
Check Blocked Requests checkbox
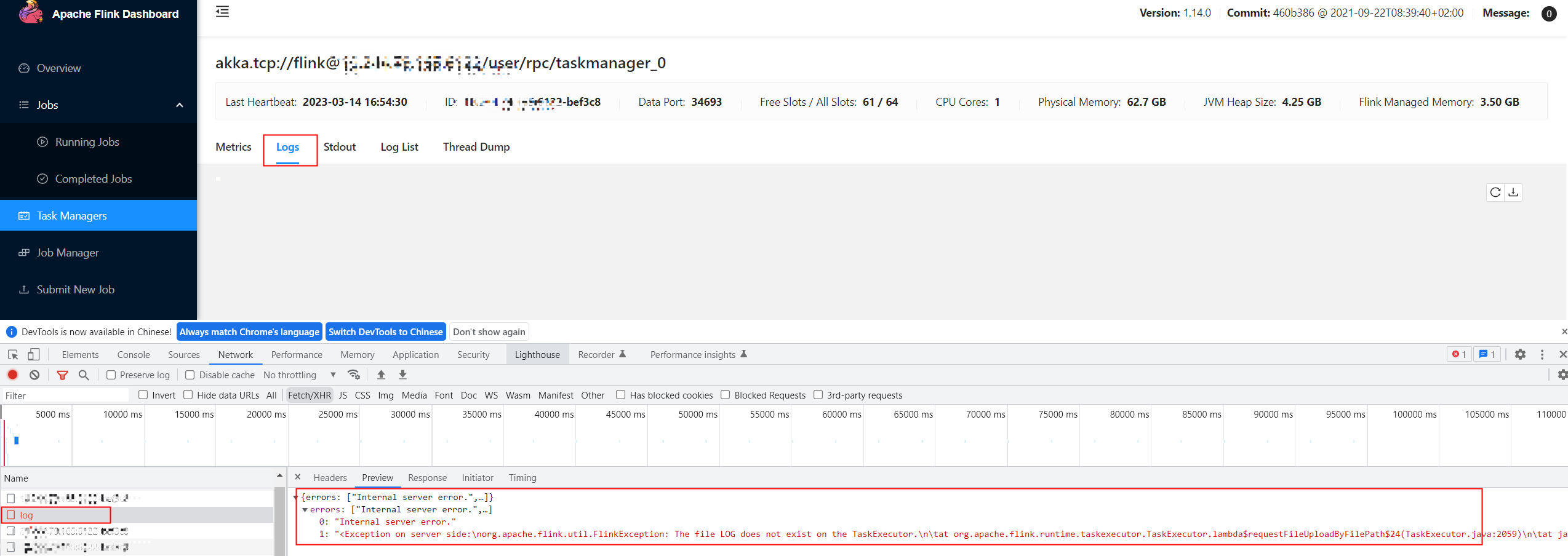coord(726,395)
